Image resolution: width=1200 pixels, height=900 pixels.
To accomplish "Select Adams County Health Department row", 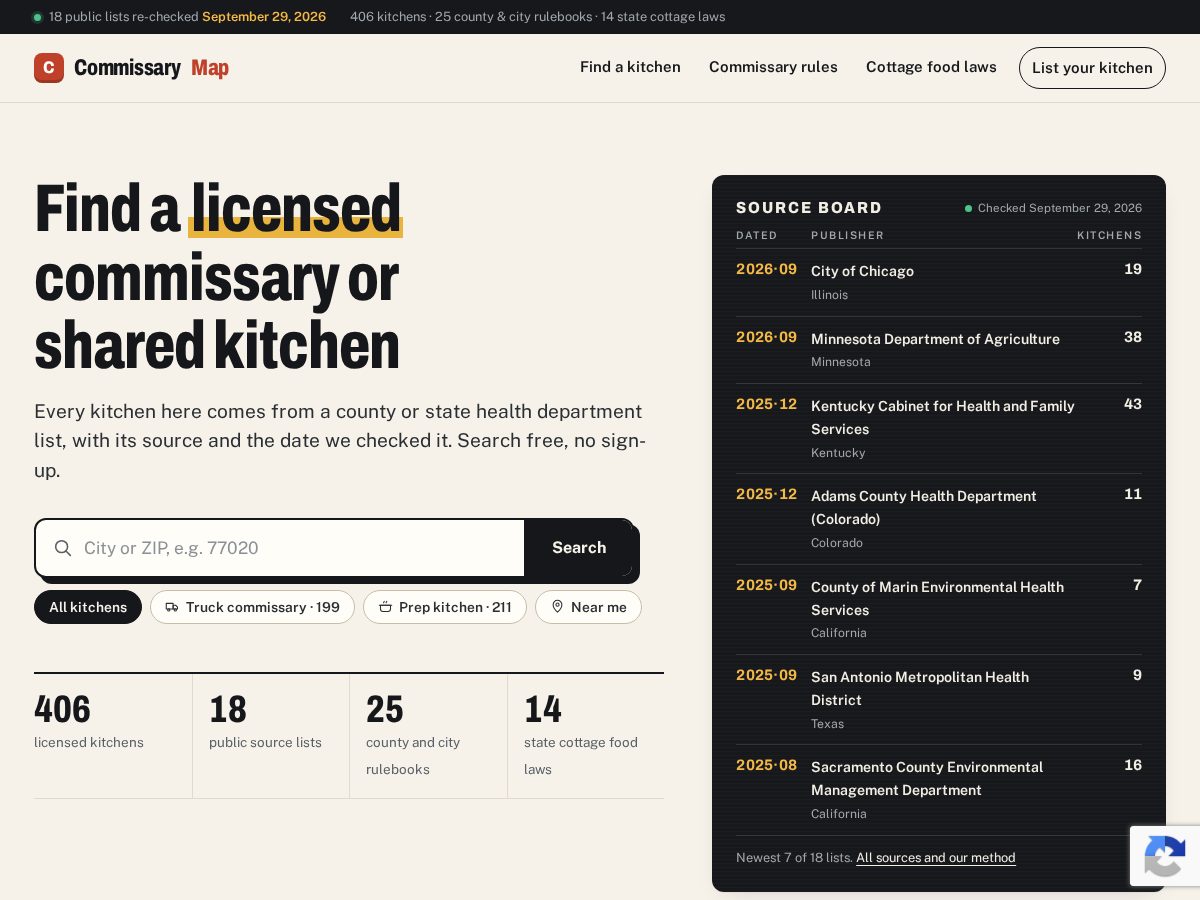I will pos(939,519).
